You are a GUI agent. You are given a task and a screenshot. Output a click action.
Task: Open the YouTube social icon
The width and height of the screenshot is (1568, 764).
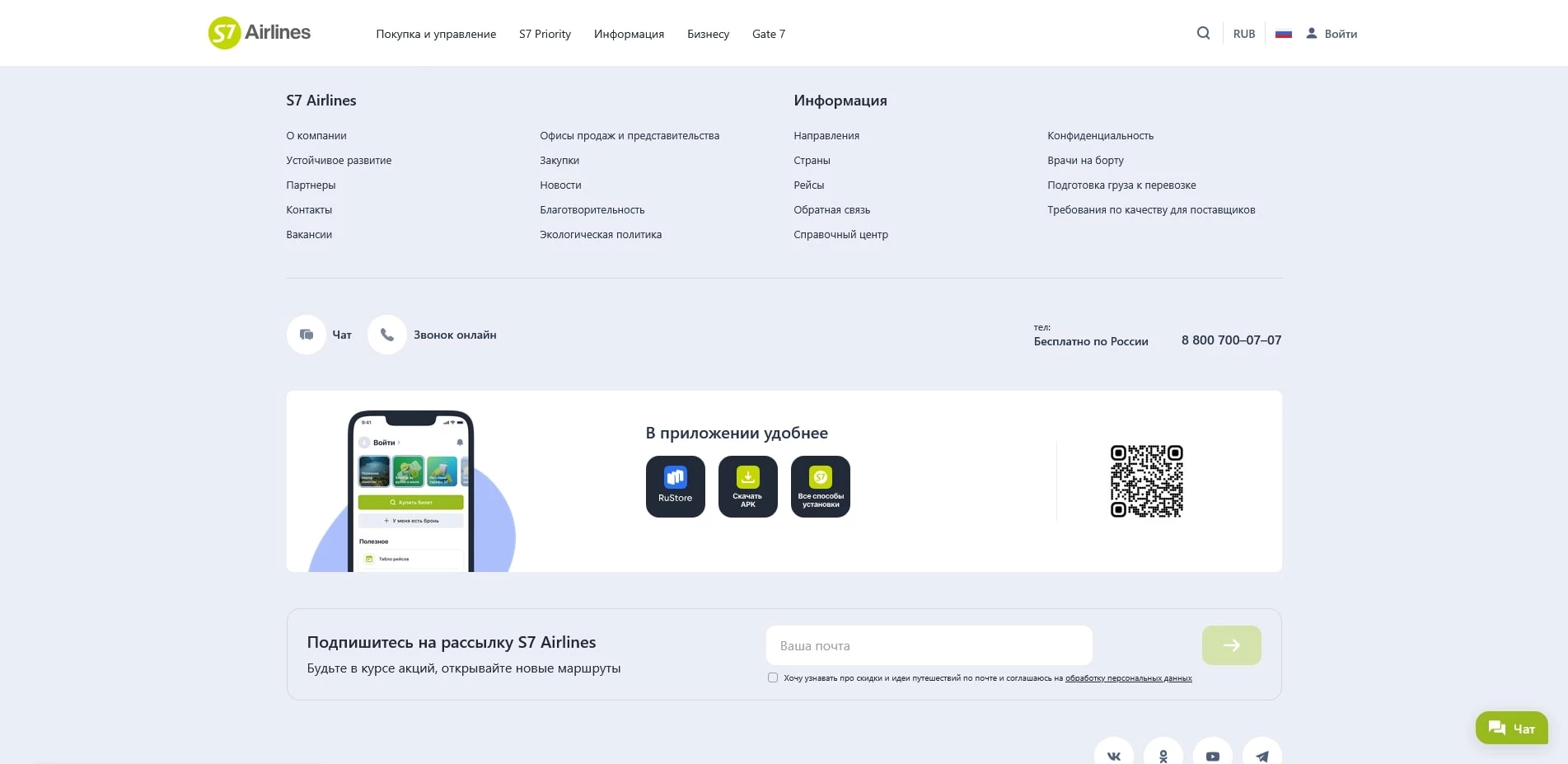point(1212,755)
